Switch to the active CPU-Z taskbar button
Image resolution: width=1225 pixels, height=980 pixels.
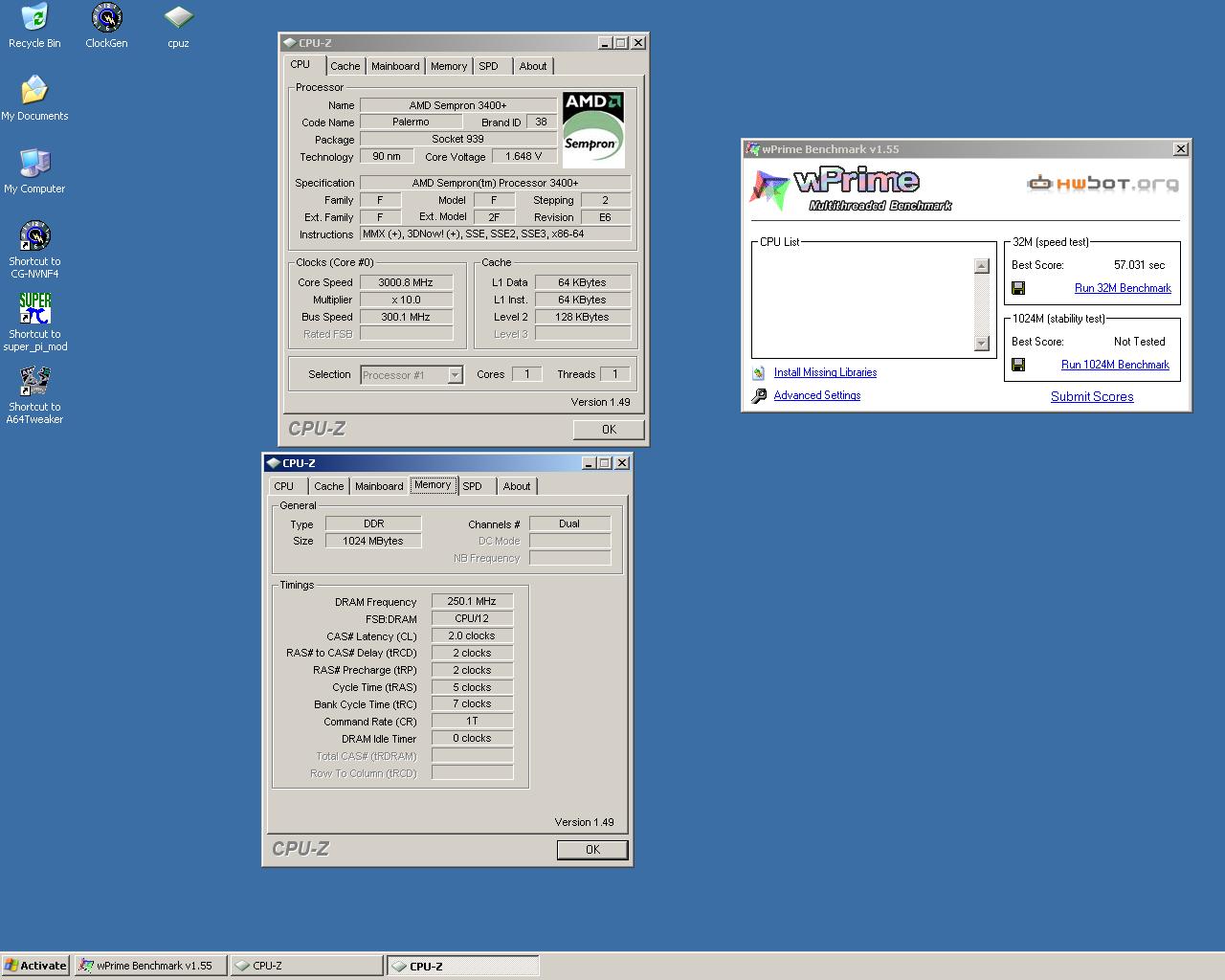463,966
